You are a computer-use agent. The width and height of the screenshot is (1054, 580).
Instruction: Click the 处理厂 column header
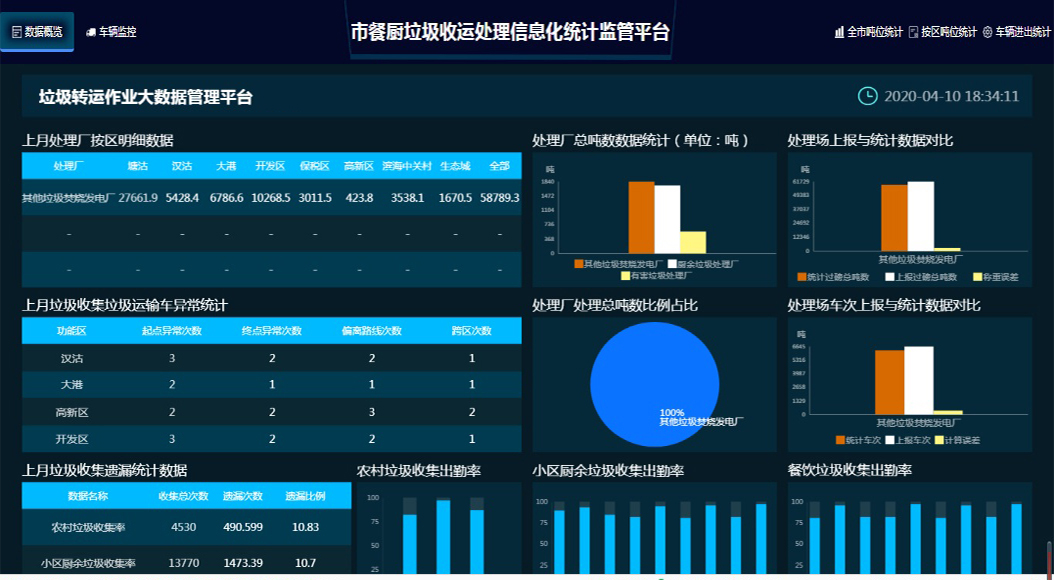[x=69, y=166]
